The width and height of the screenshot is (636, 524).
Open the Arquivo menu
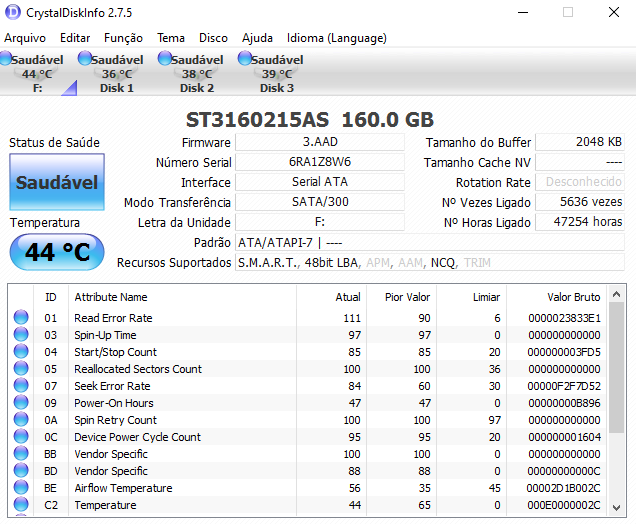point(25,38)
